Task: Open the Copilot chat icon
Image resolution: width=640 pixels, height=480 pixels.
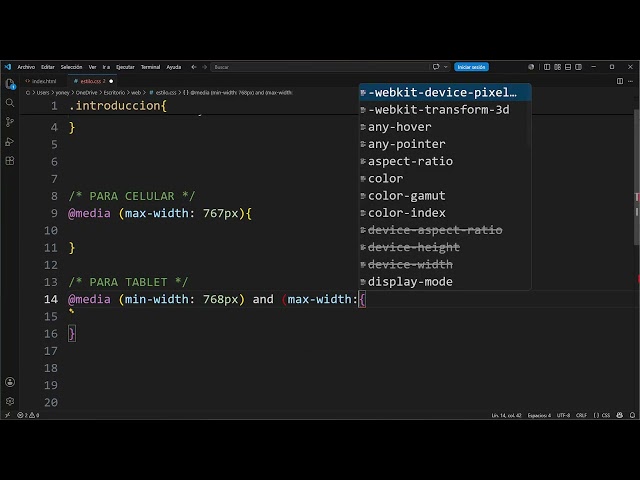Action: click(436, 67)
